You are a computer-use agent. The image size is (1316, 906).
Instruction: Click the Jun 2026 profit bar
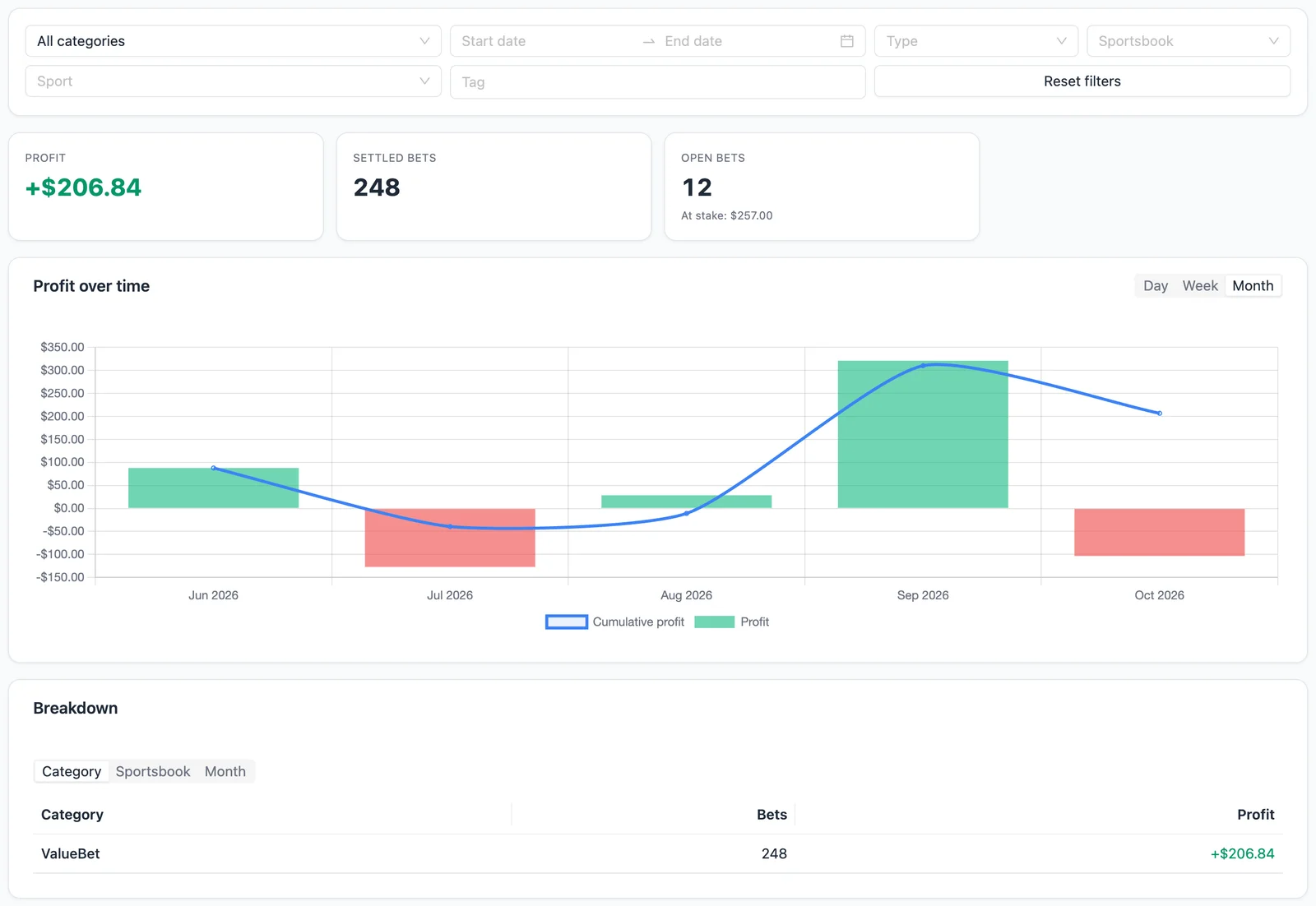coord(213,488)
